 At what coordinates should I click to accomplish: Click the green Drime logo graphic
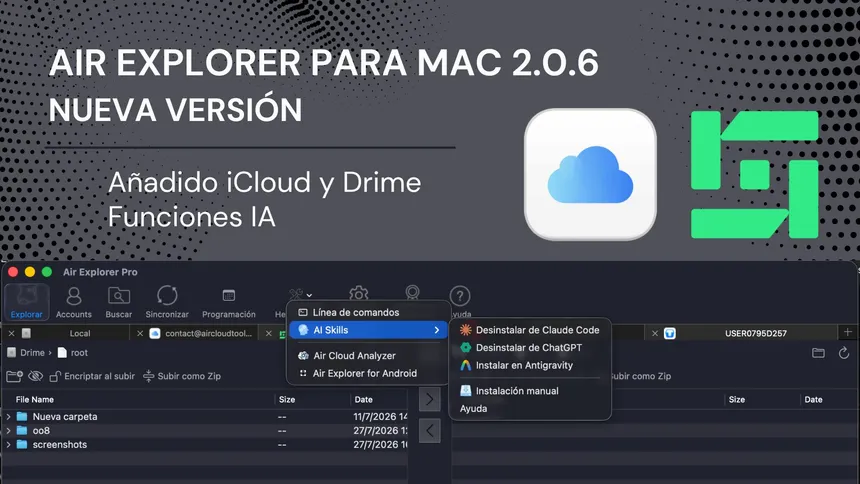click(754, 175)
